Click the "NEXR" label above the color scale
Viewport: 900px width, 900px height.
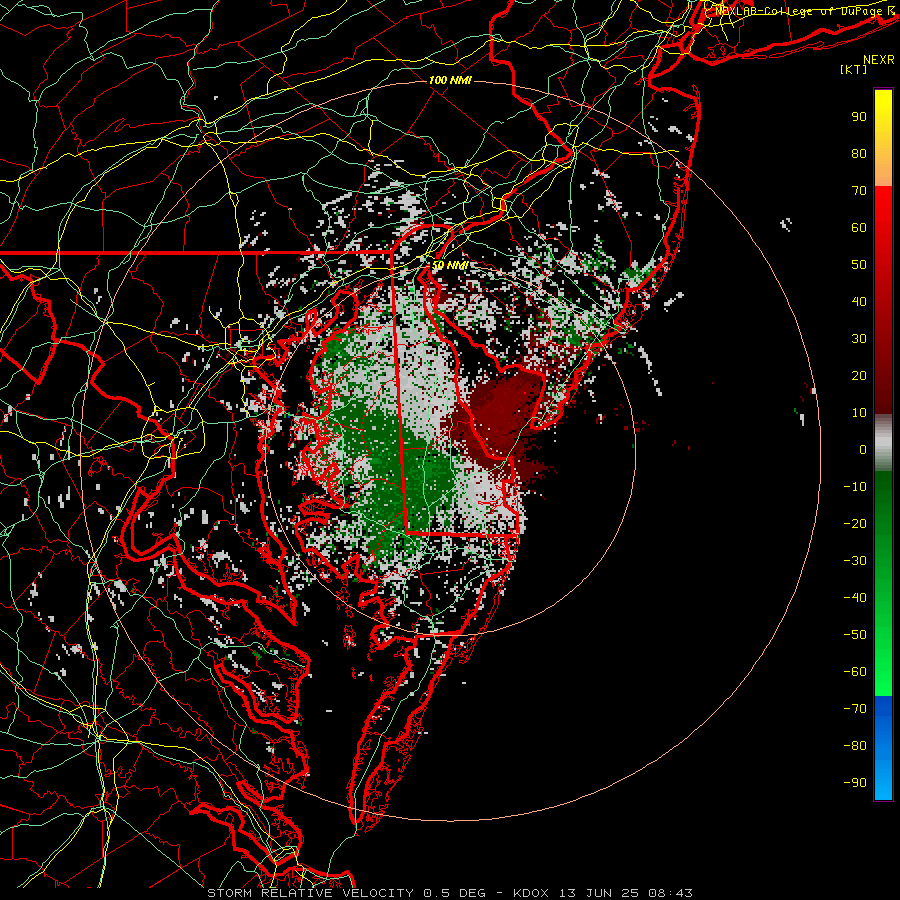[878, 60]
